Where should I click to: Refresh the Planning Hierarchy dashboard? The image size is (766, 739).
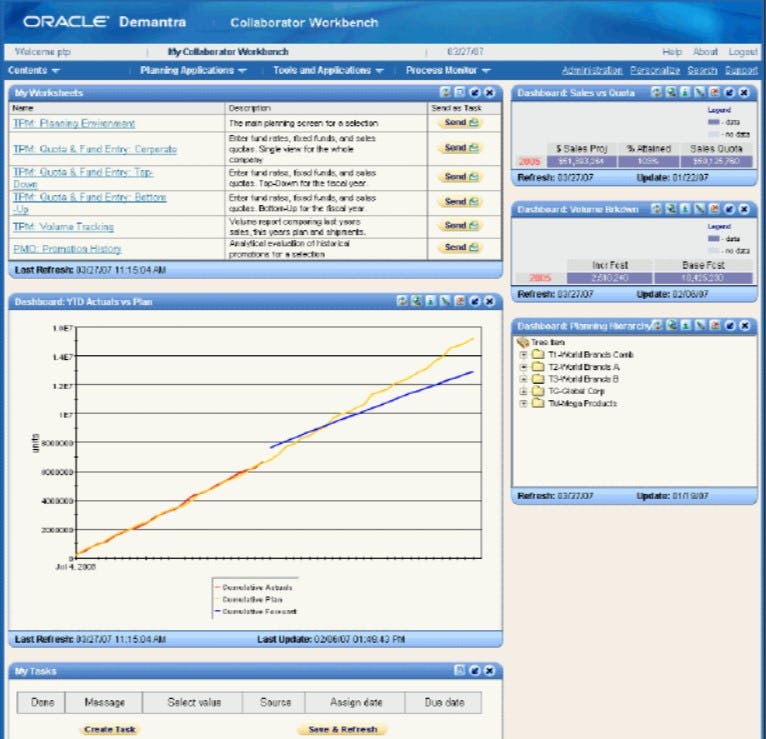click(x=657, y=325)
